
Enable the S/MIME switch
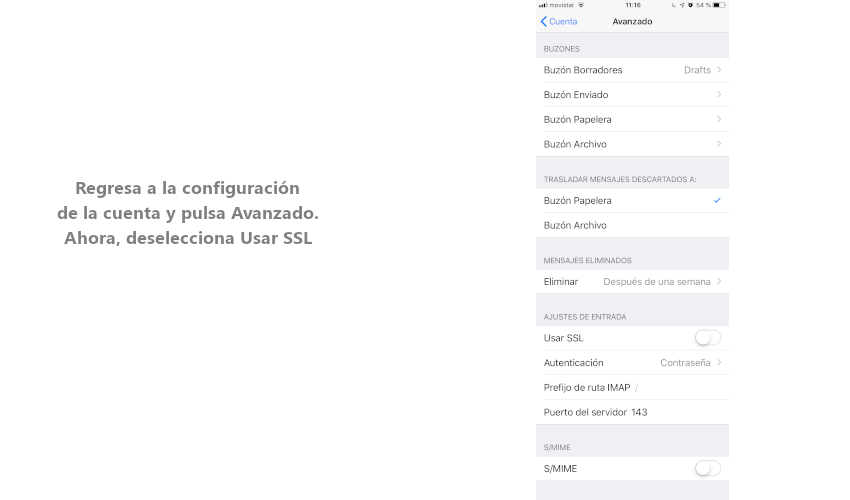[x=707, y=468]
